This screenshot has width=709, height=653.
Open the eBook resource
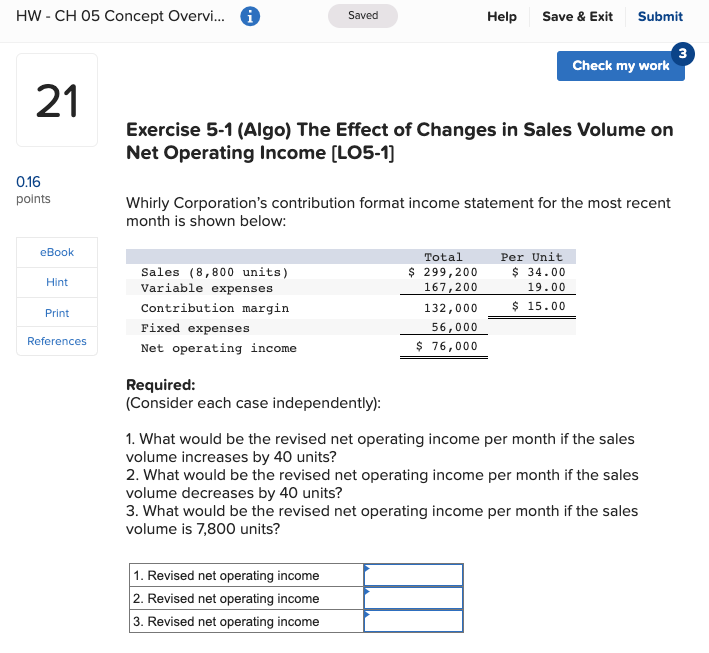[x=57, y=252]
